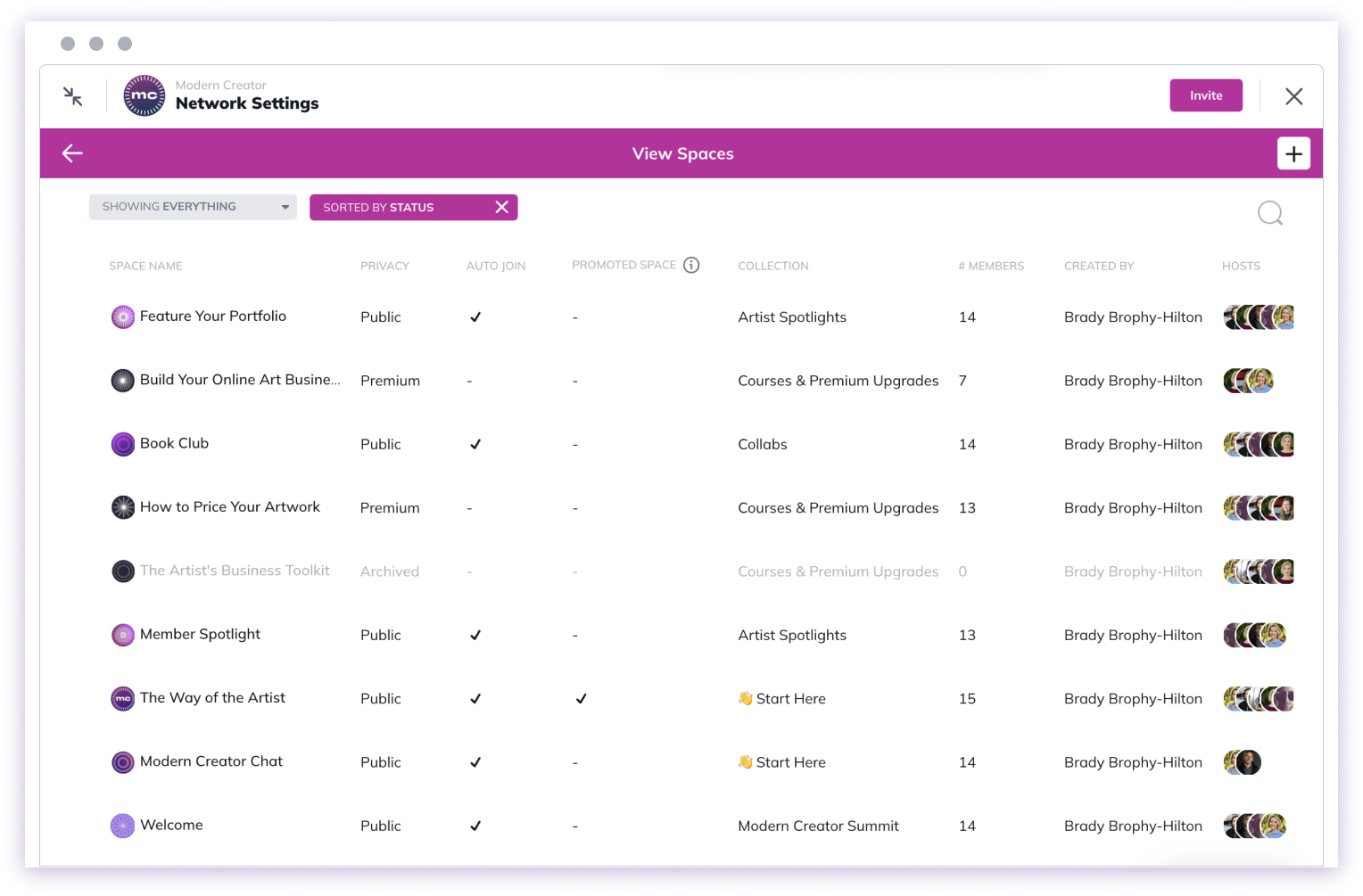This screenshot has height=896, width=1363.
Task: Click the Modern Creator mc logo
Action: tap(145, 95)
